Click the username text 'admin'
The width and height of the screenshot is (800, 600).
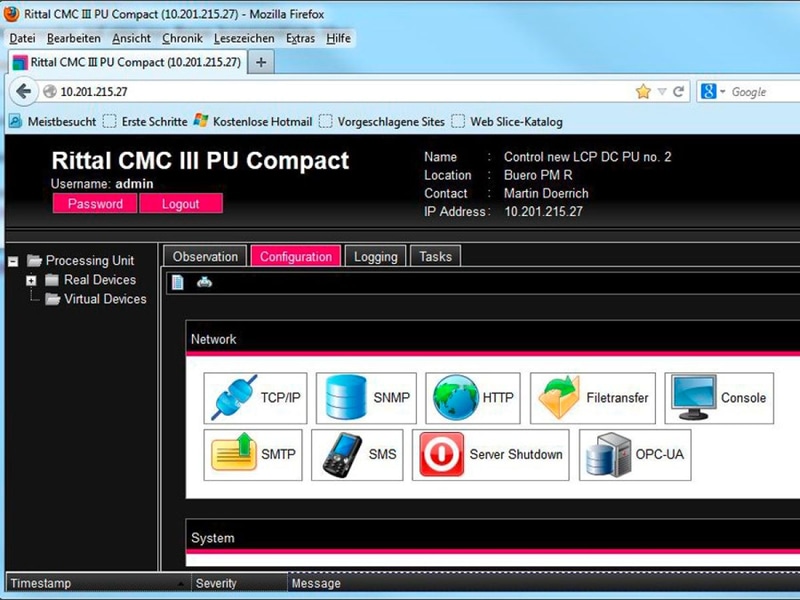(134, 184)
